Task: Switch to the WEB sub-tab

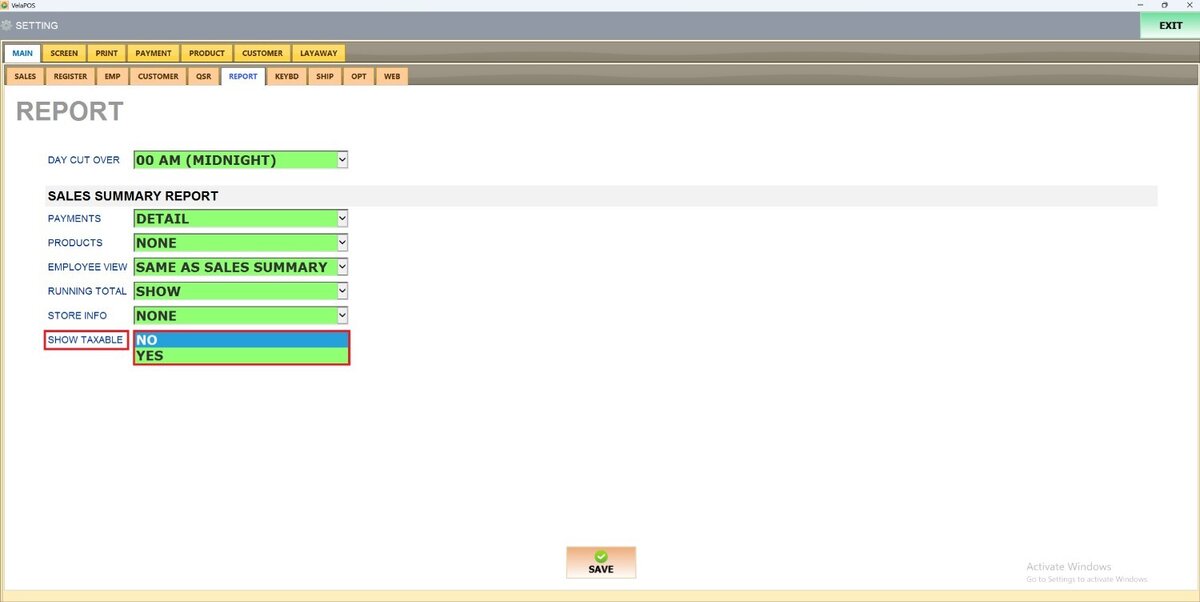Action: 392,76
